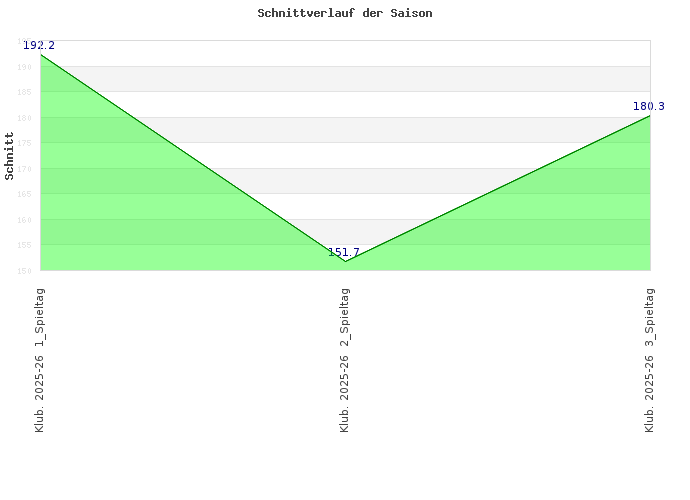
Task: Select x-axis label "Klub. 2025-26 3_Spieltag"
Action: point(650,360)
